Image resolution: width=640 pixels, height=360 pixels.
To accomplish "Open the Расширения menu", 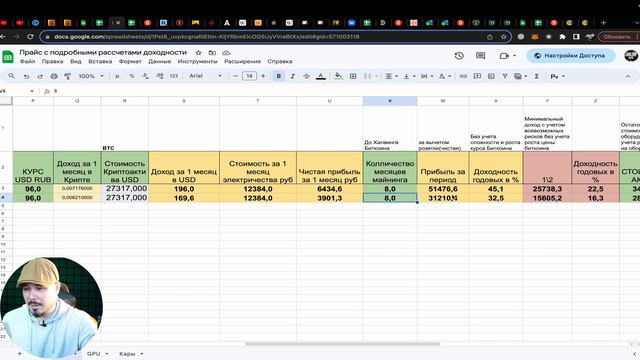I will point(242,61).
